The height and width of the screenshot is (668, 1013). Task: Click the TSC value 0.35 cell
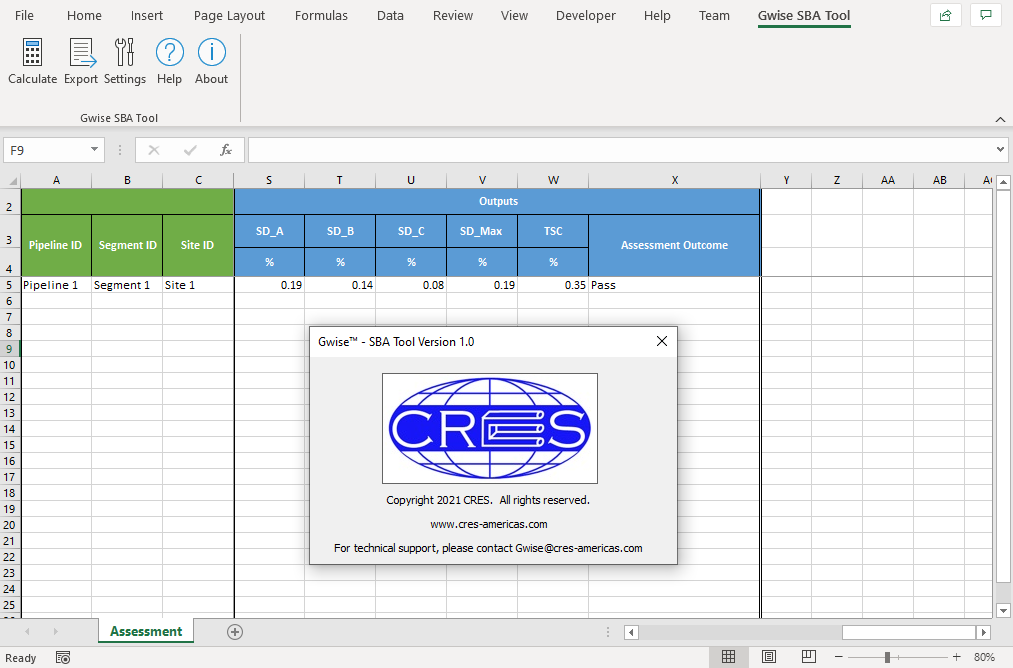click(x=553, y=285)
